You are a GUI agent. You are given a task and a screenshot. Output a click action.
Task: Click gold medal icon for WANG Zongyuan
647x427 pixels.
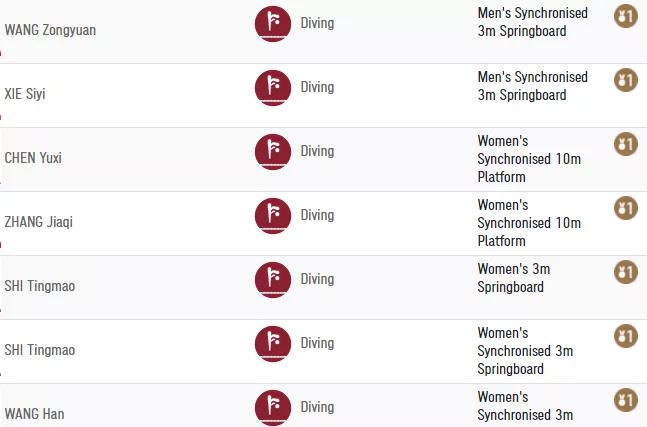click(x=626, y=16)
